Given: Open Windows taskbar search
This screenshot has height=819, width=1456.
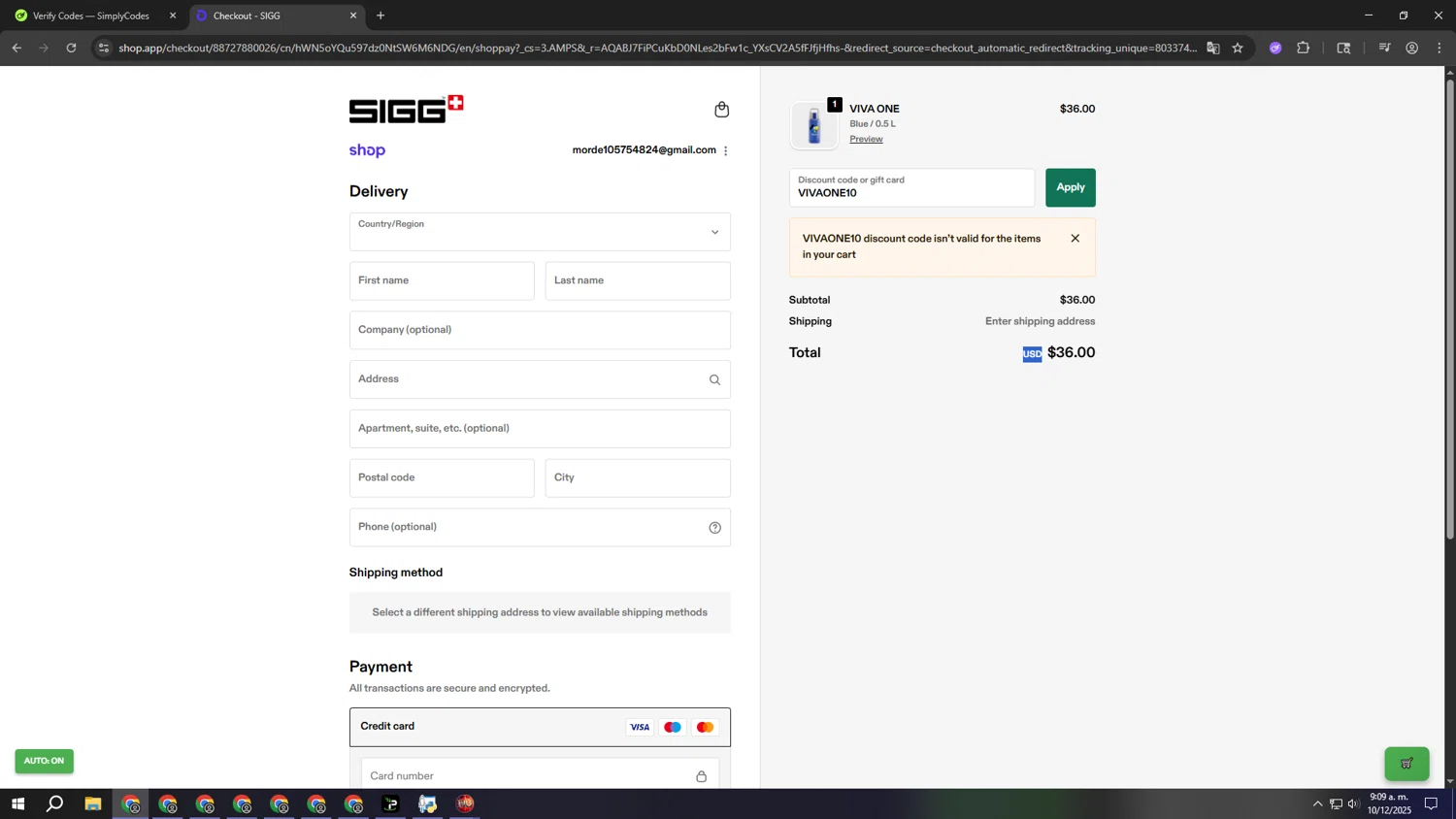Looking at the screenshot, I should pos(55,803).
